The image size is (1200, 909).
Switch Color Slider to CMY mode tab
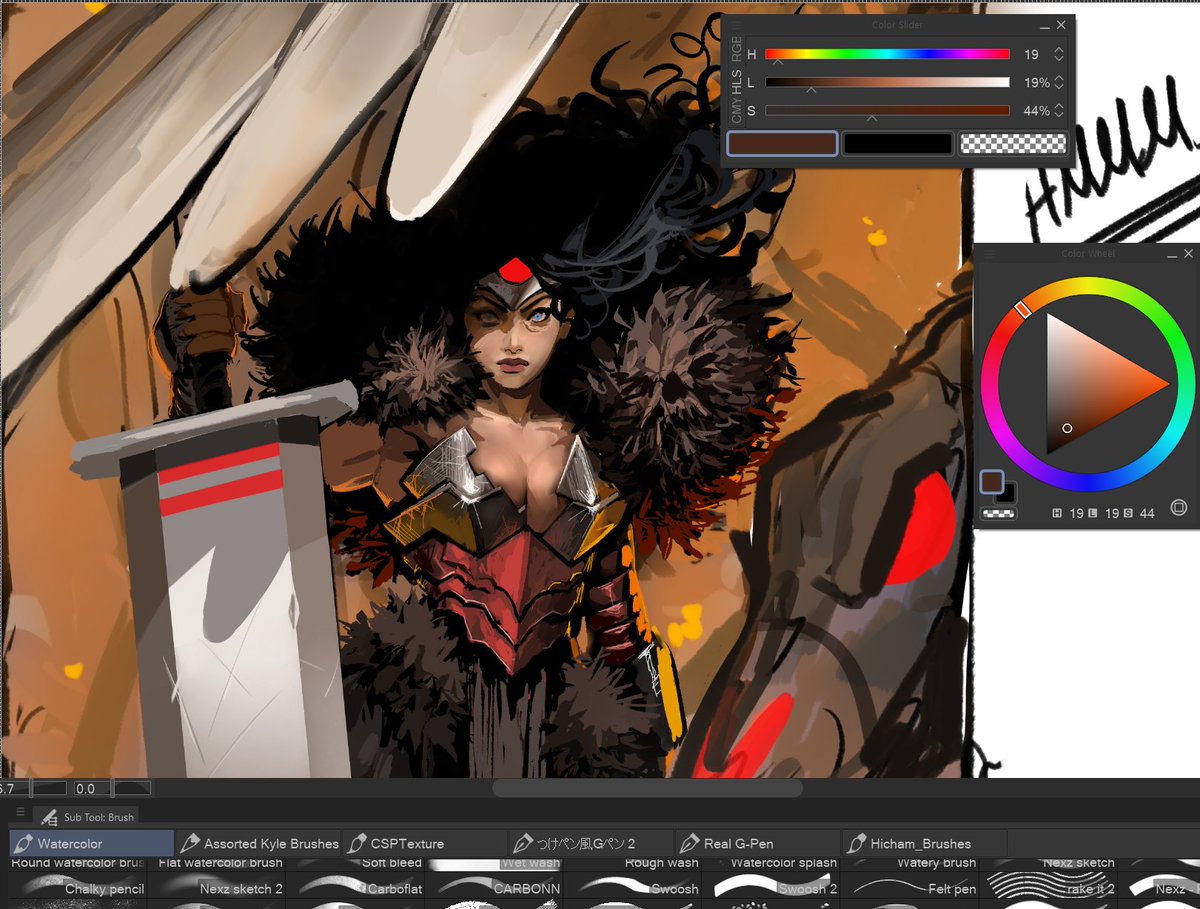pos(737,113)
